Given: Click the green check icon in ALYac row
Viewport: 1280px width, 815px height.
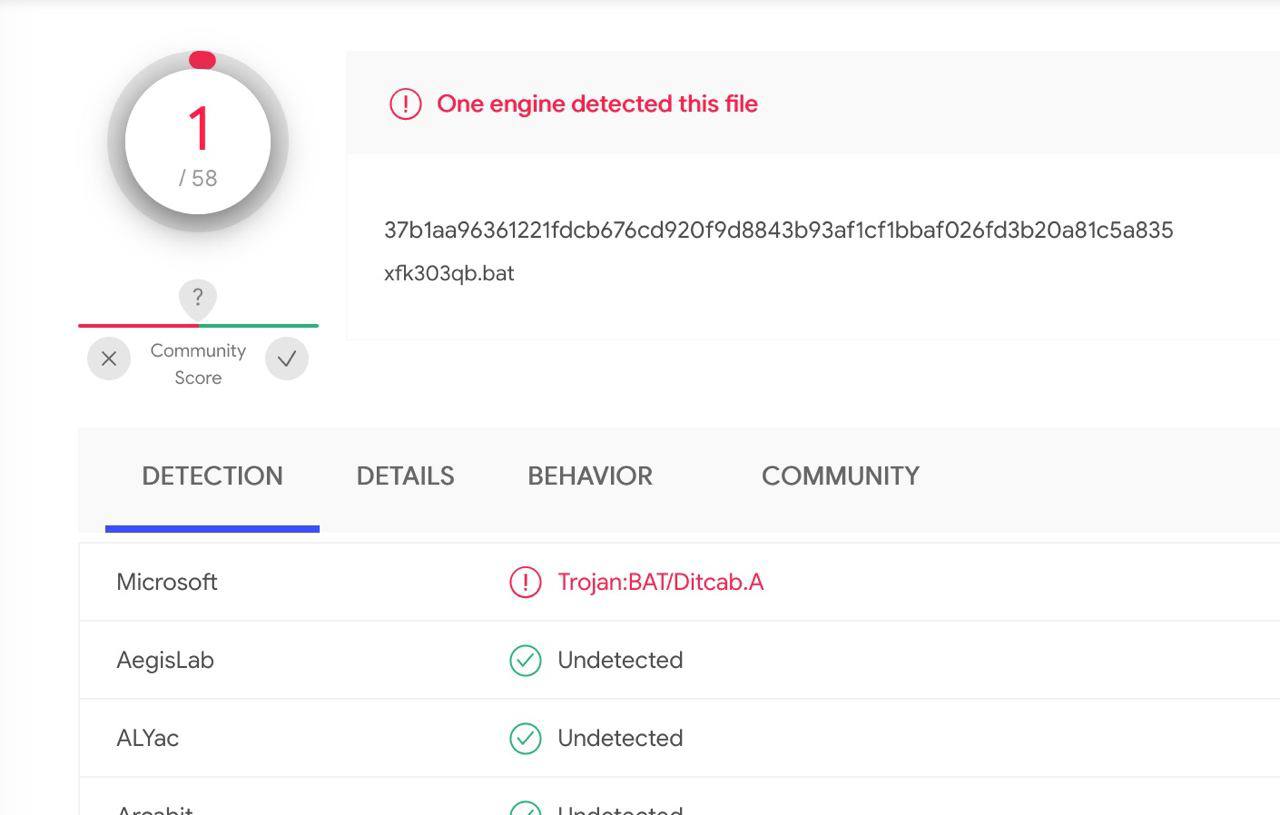Looking at the screenshot, I should pos(525,738).
